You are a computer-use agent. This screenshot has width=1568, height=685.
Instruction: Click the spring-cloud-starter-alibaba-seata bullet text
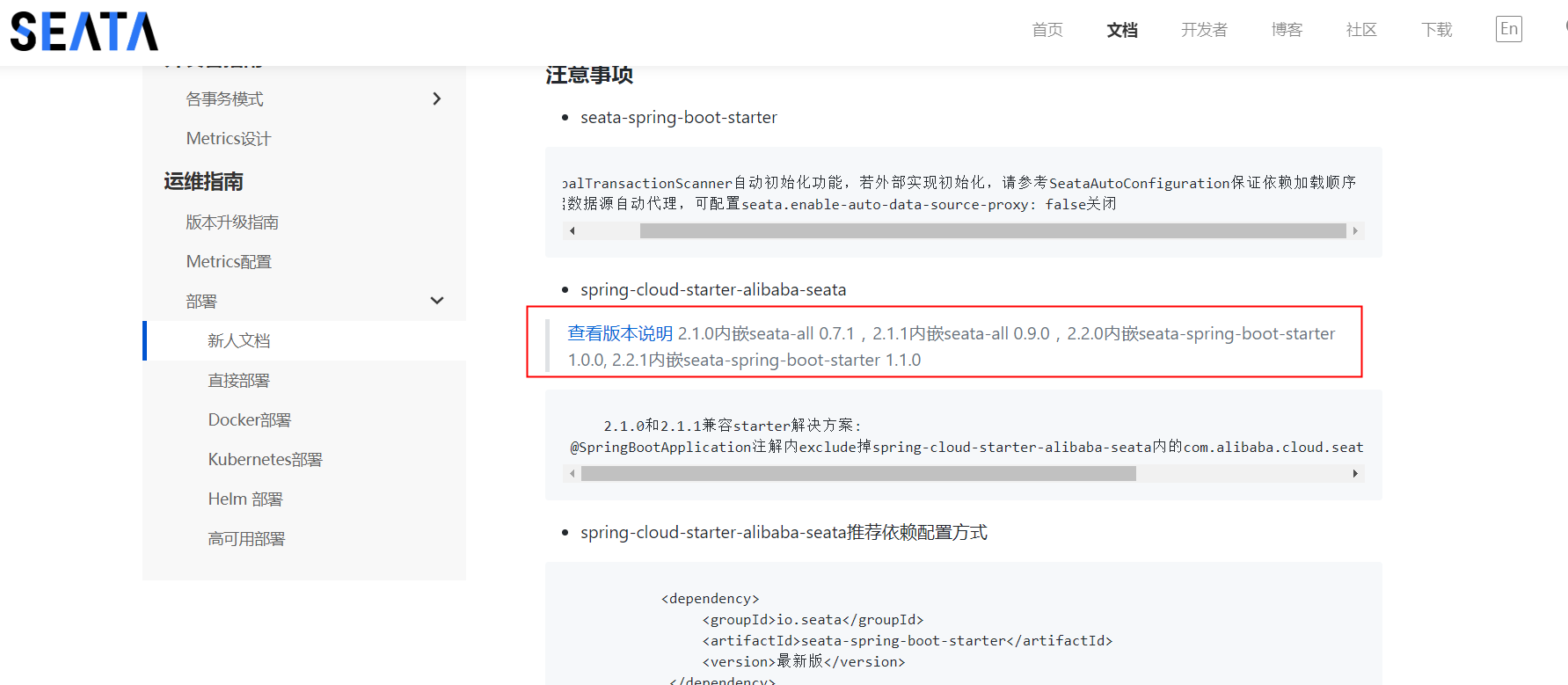tap(713, 289)
